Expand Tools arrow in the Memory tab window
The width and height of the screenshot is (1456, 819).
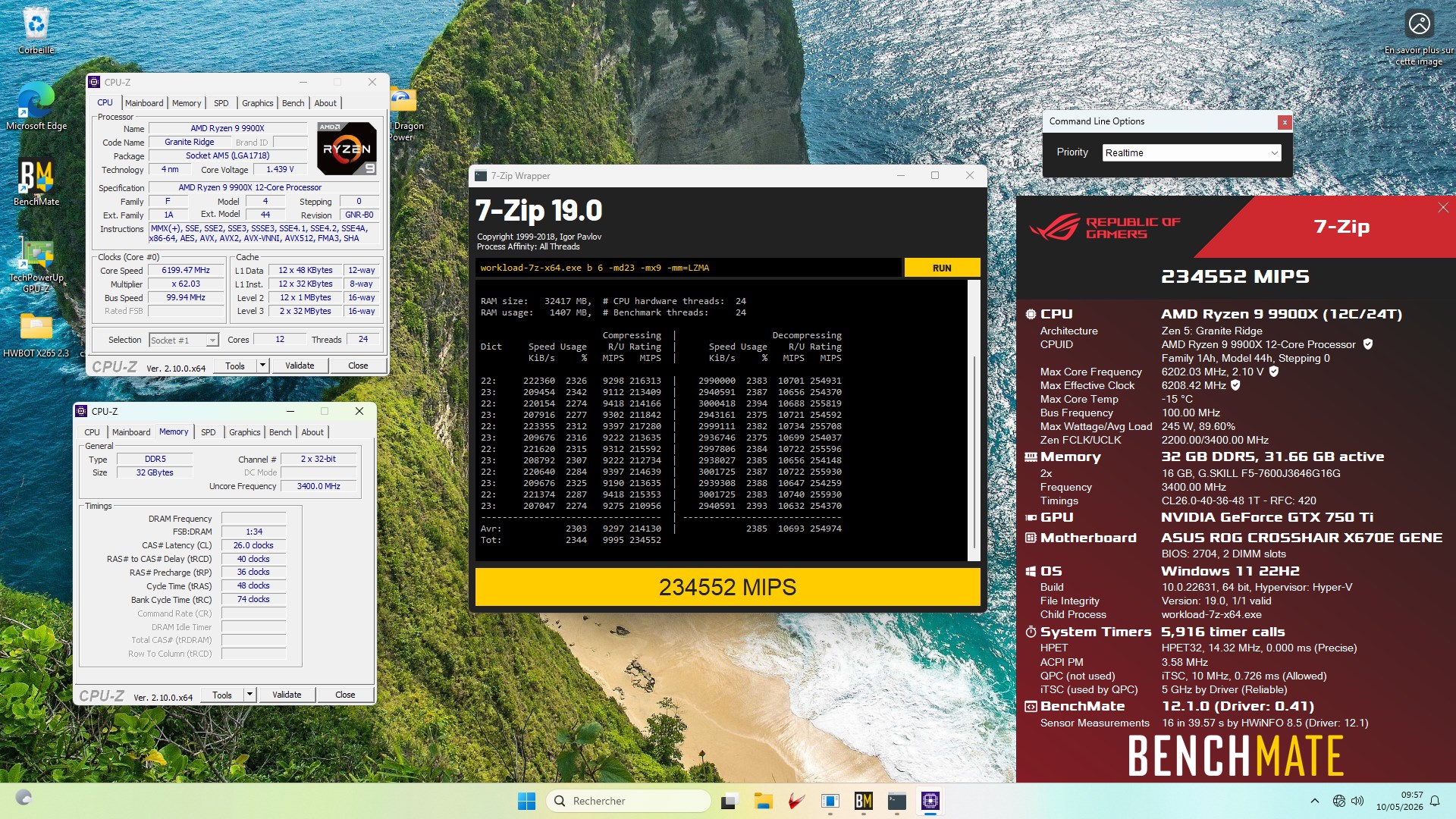coord(249,695)
